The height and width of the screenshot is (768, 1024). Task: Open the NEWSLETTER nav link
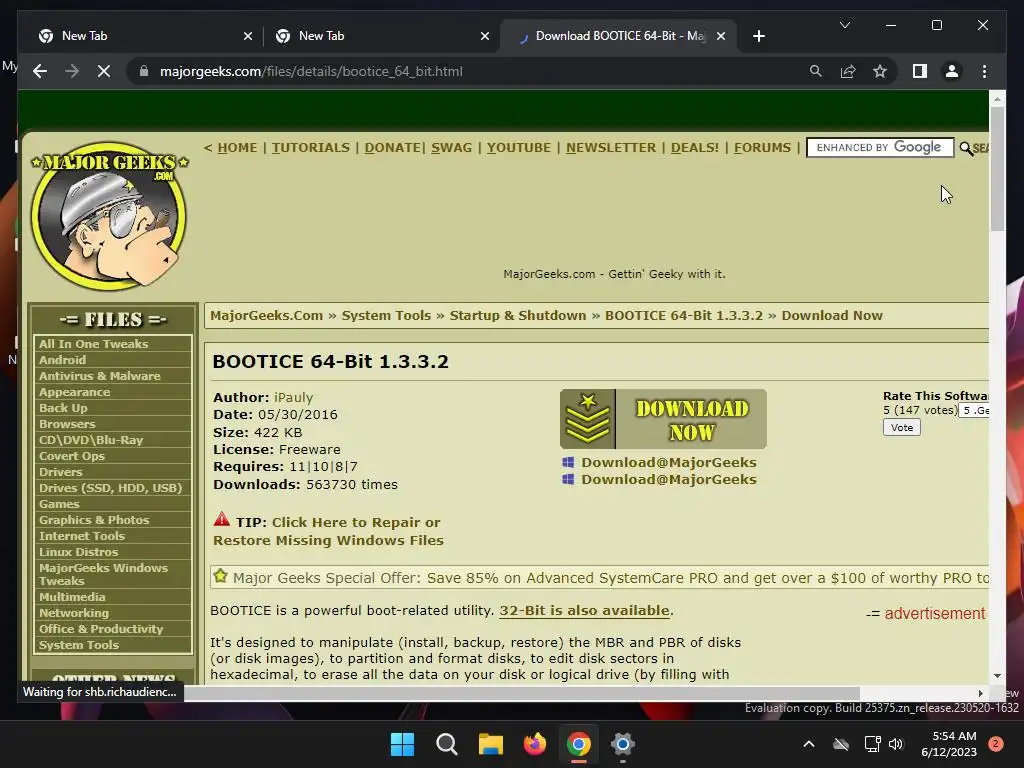click(611, 148)
